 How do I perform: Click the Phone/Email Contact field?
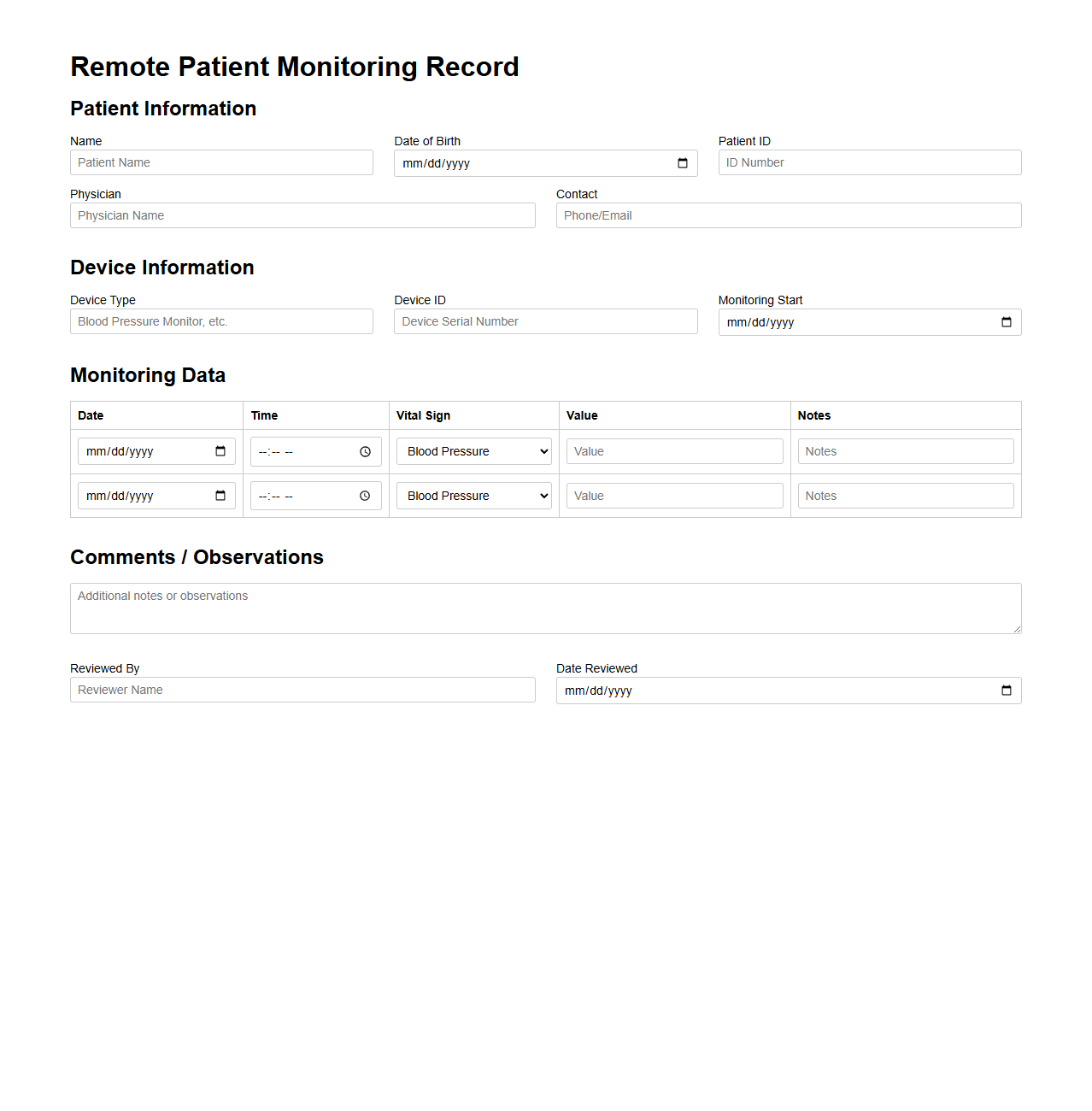[788, 215]
